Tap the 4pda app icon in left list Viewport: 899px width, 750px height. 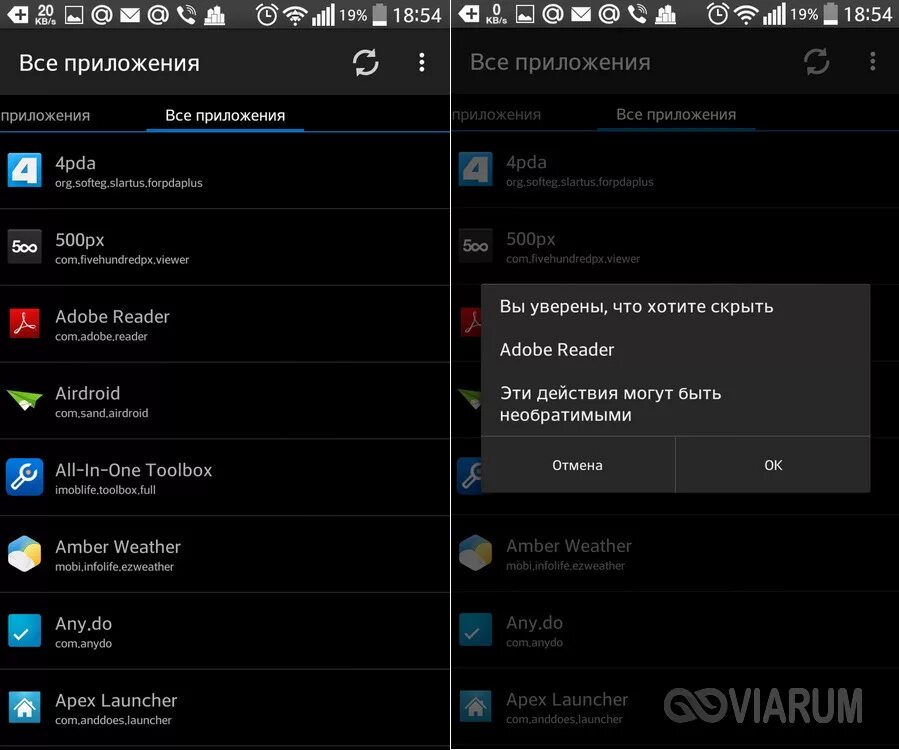tap(25, 170)
